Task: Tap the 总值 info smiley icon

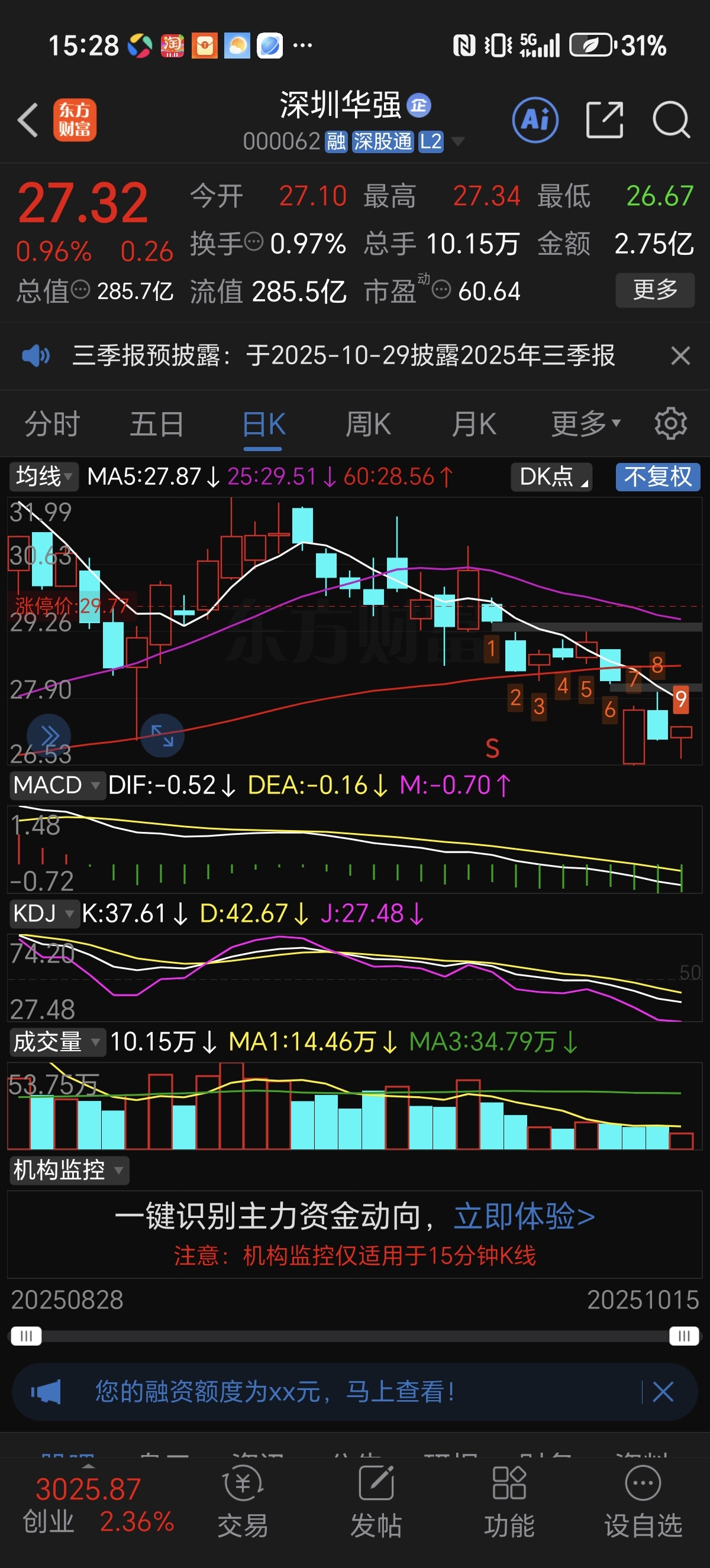Action: point(80,290)
